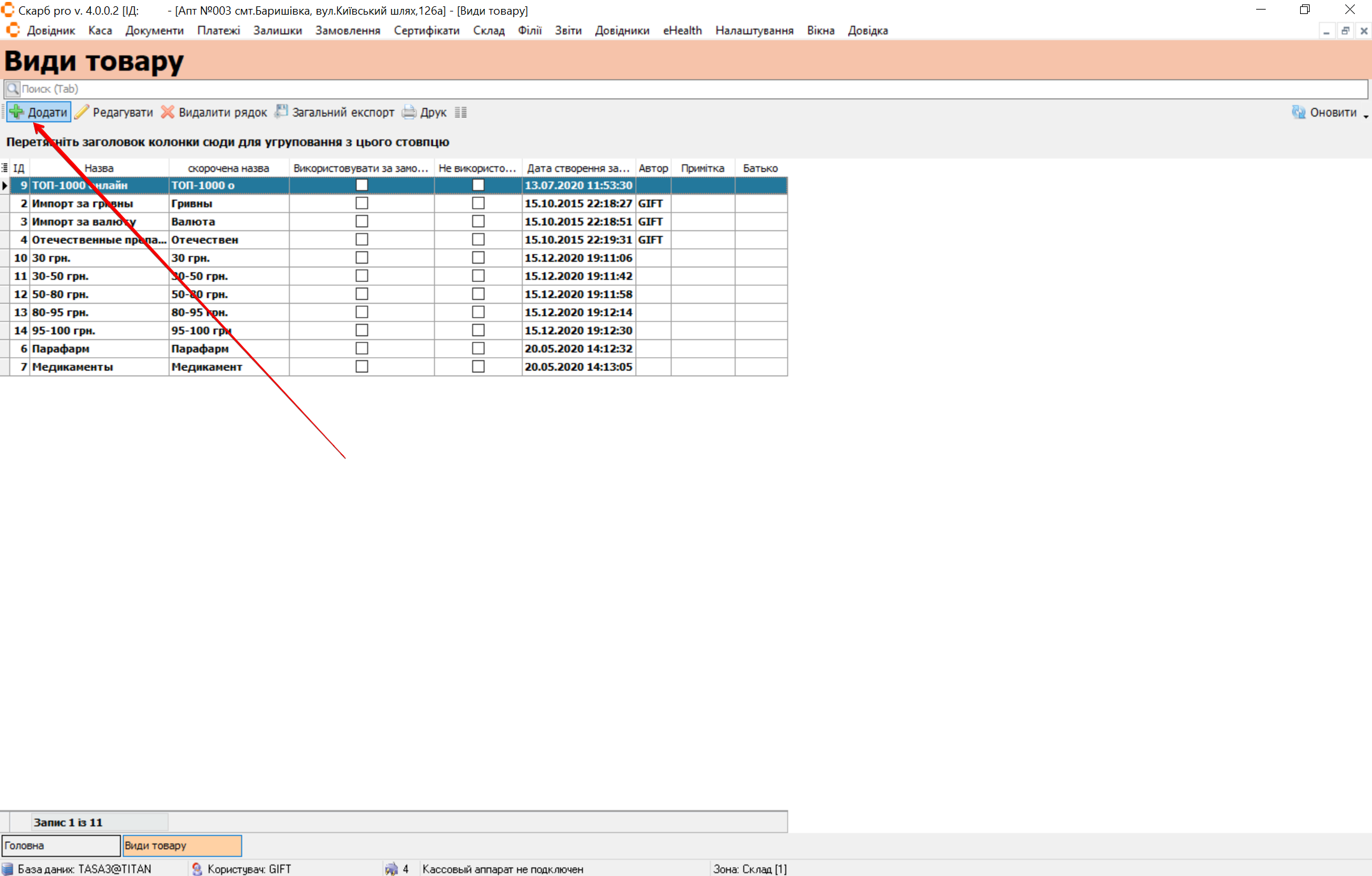Open the eHealth menu

click(x=682, y=31)
